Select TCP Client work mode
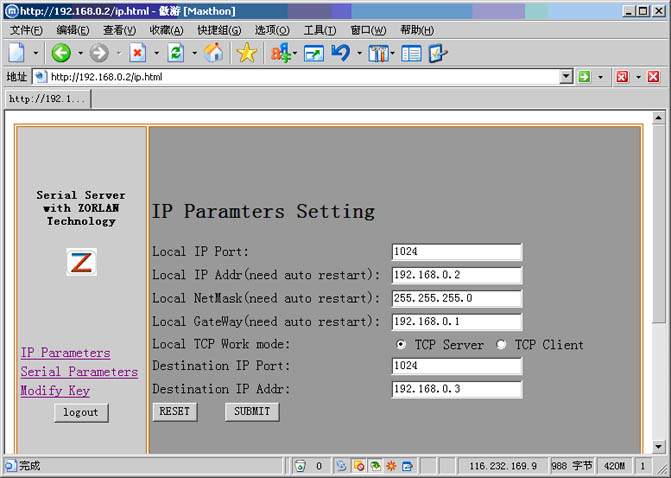Viewport: 671px width, 478px height. tap(501, 345)
